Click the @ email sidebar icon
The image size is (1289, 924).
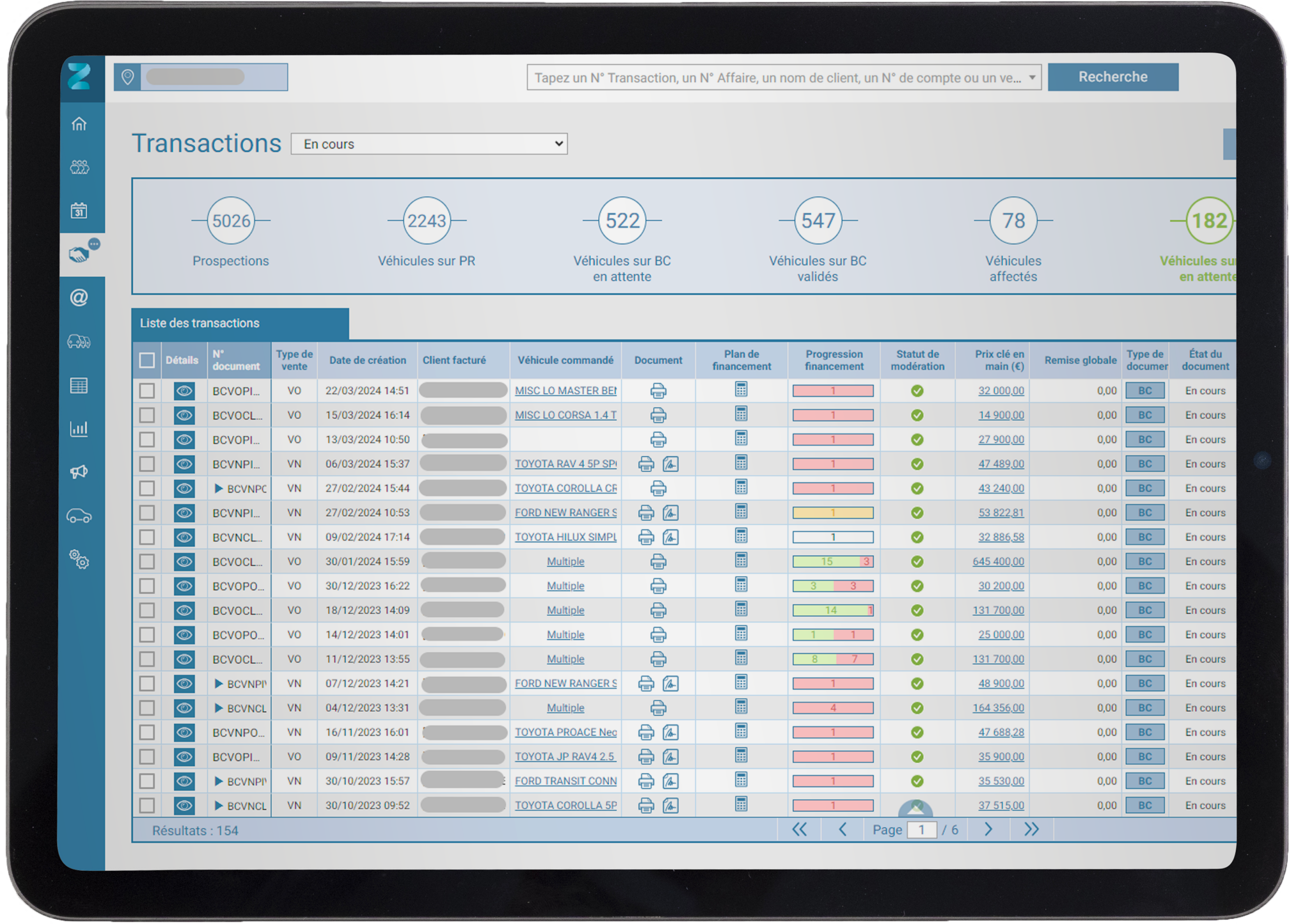[x=79, y=297]
